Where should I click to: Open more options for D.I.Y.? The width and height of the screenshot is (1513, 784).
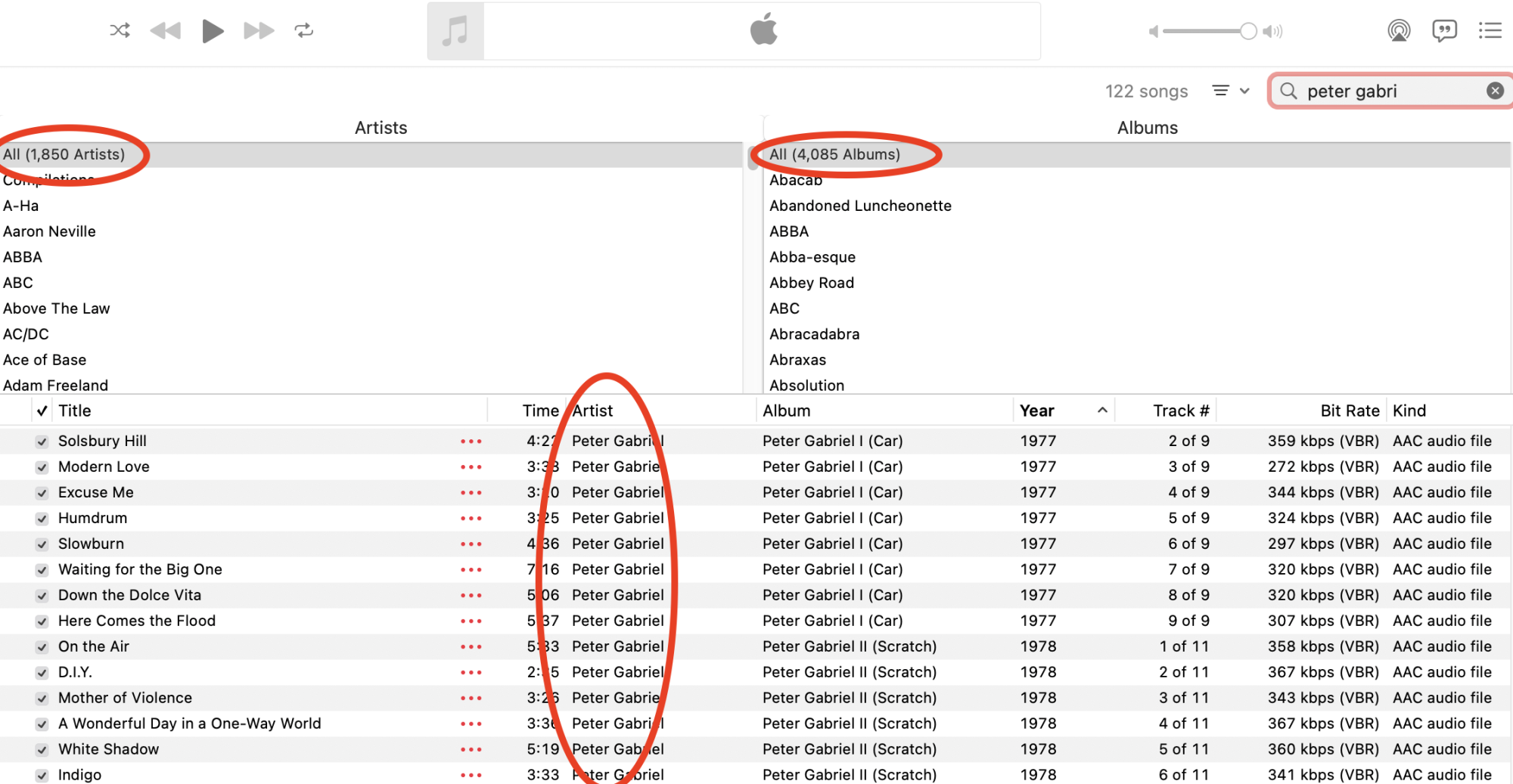[471, 673]
